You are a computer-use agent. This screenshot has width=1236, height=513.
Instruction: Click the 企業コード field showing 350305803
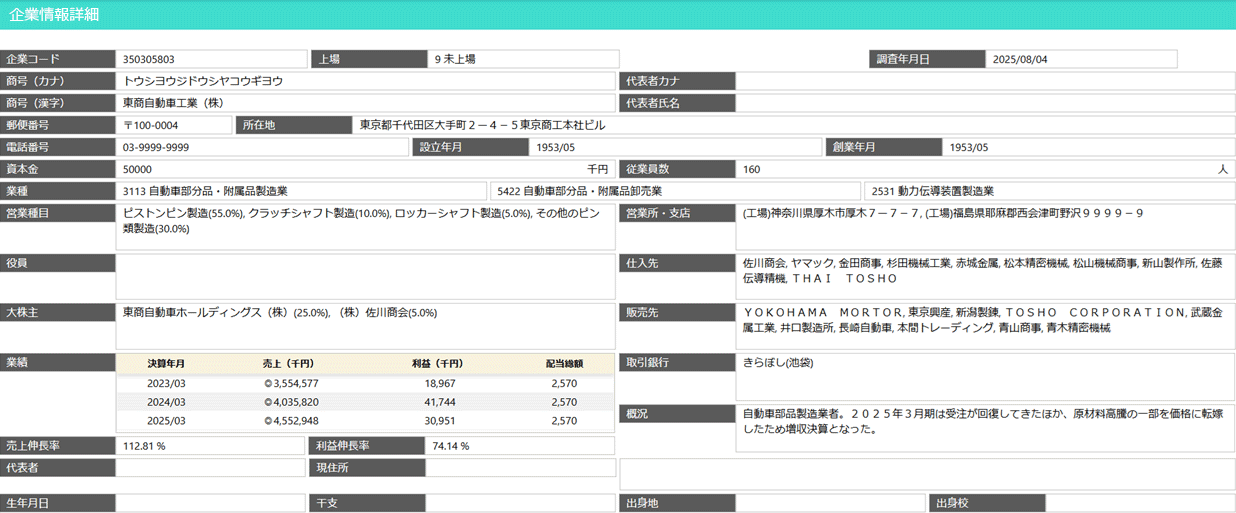(212, 59)
